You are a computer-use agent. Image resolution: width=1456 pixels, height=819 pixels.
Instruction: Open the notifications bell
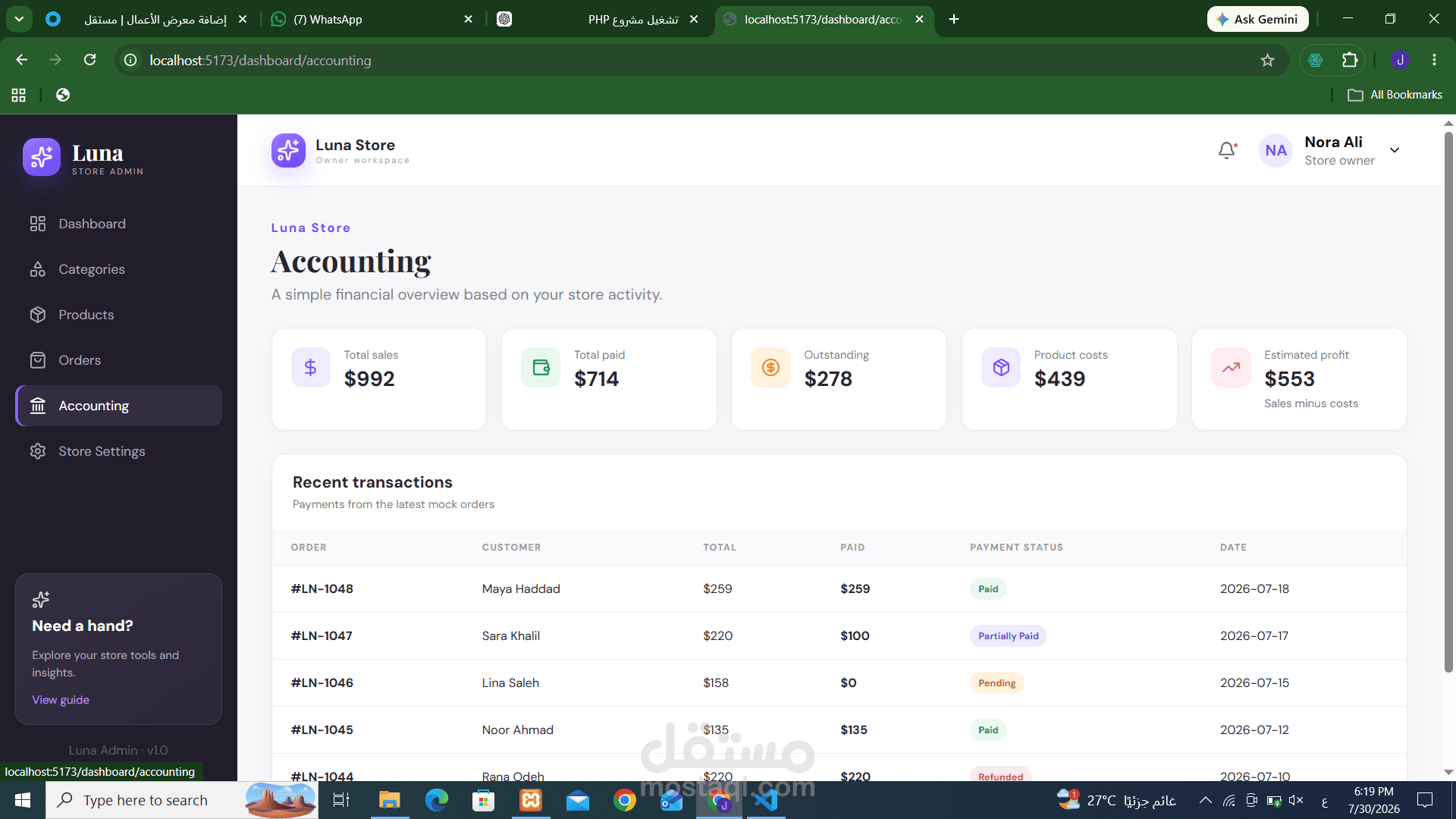coord(1227,150)
